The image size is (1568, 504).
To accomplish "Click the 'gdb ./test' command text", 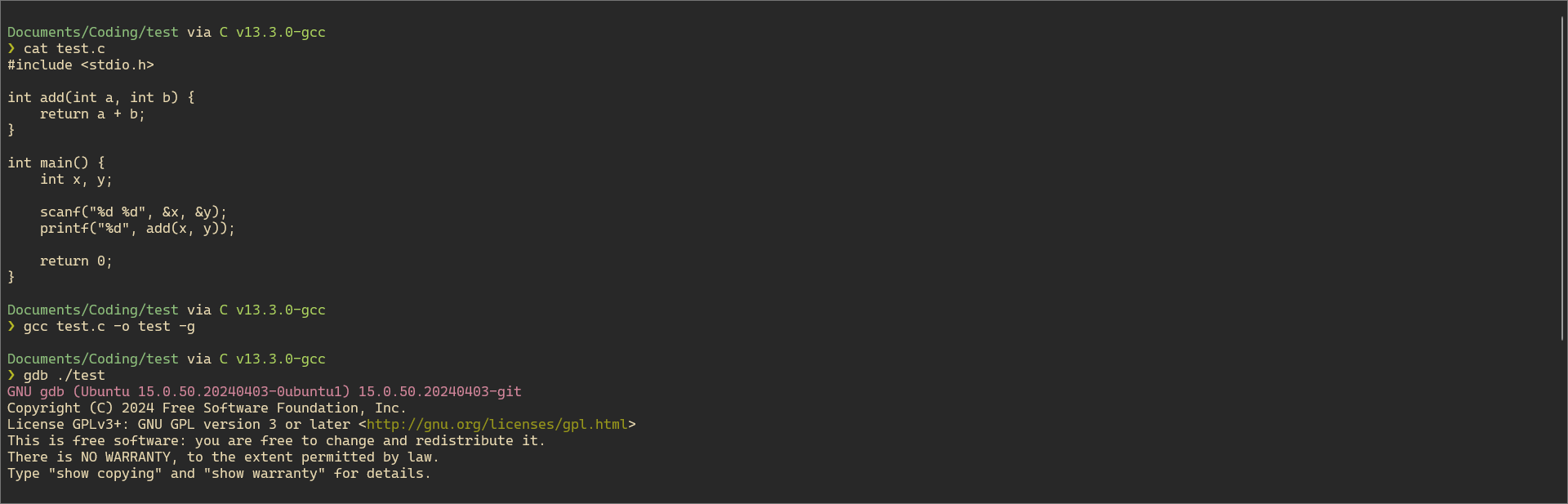I will point(65,376).
